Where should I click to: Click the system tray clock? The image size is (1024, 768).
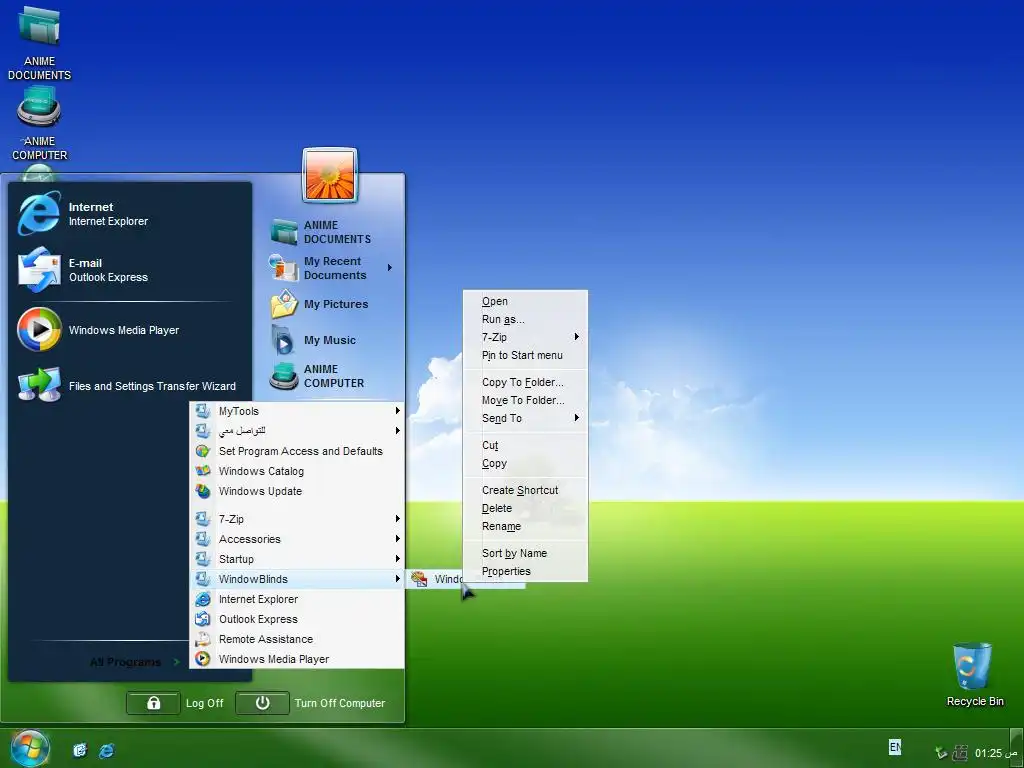997,753
